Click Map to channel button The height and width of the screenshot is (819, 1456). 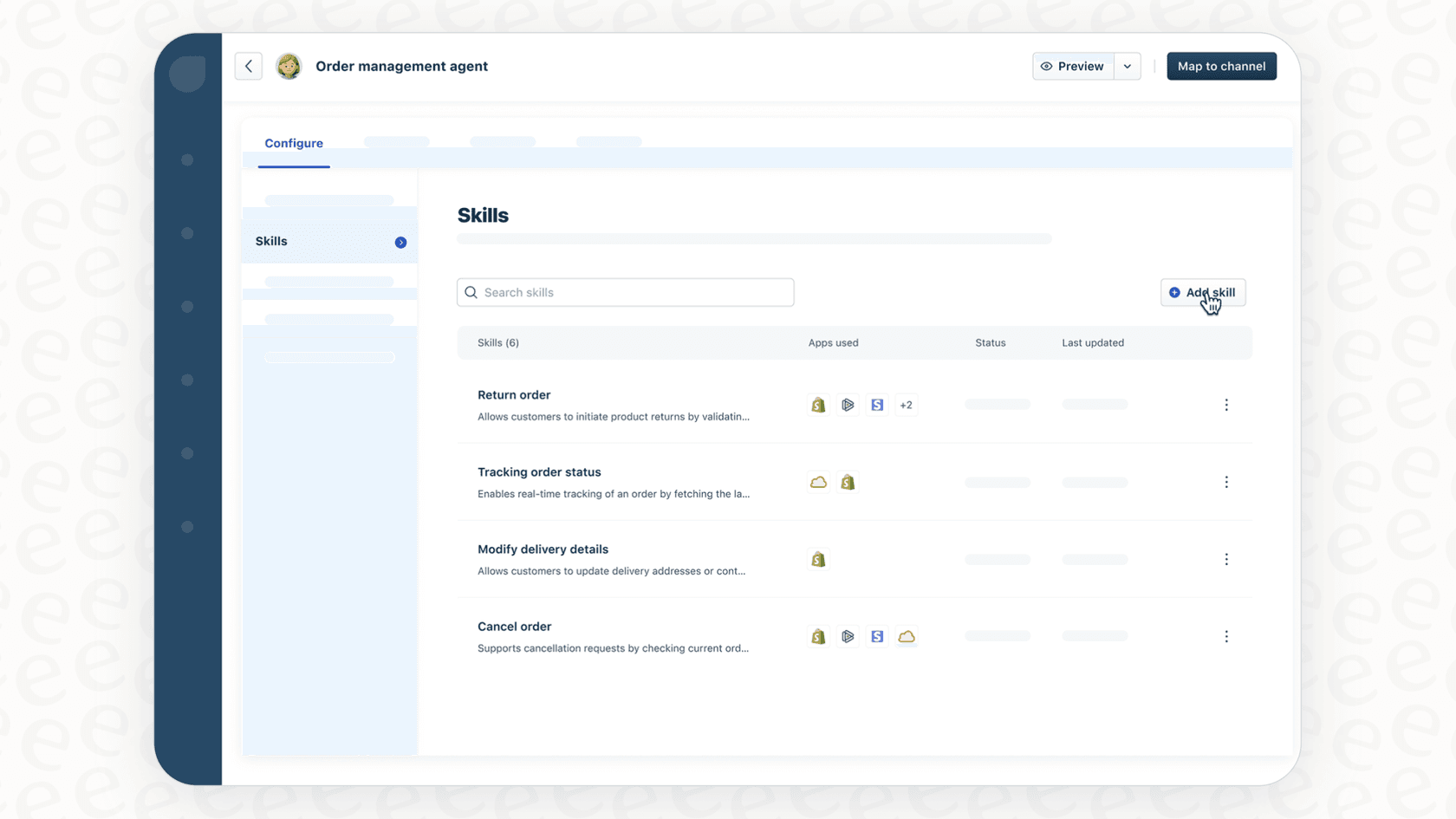tap(1221, 66)
